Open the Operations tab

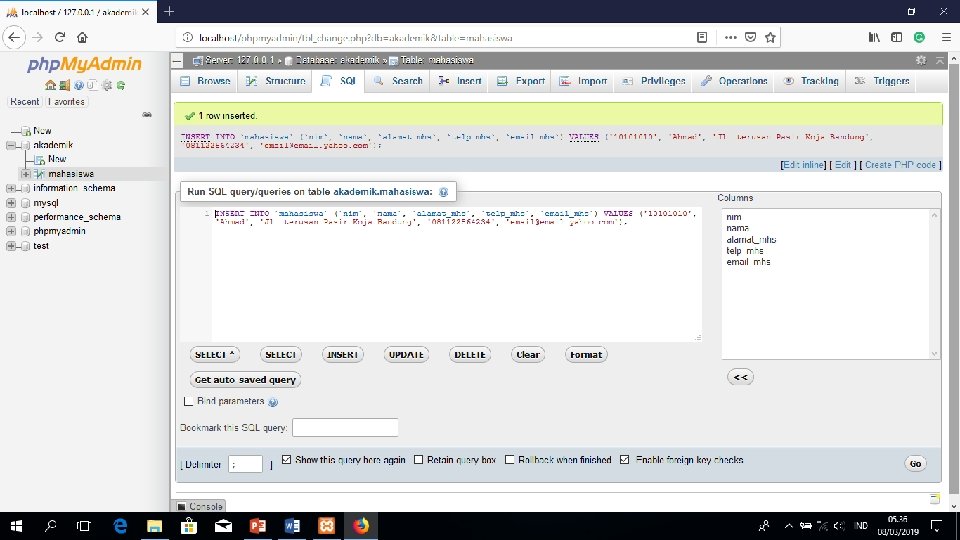[x=734, y=81]
